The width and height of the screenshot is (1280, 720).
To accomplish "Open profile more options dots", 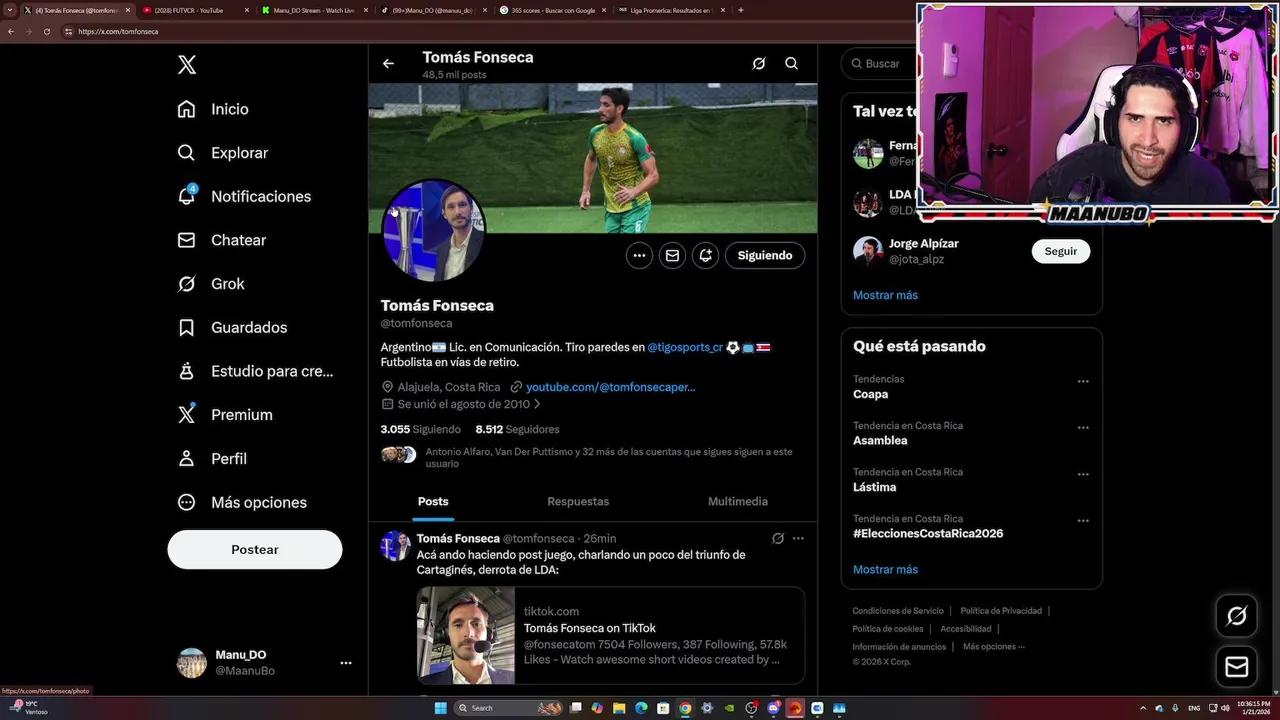I will 639,256.
